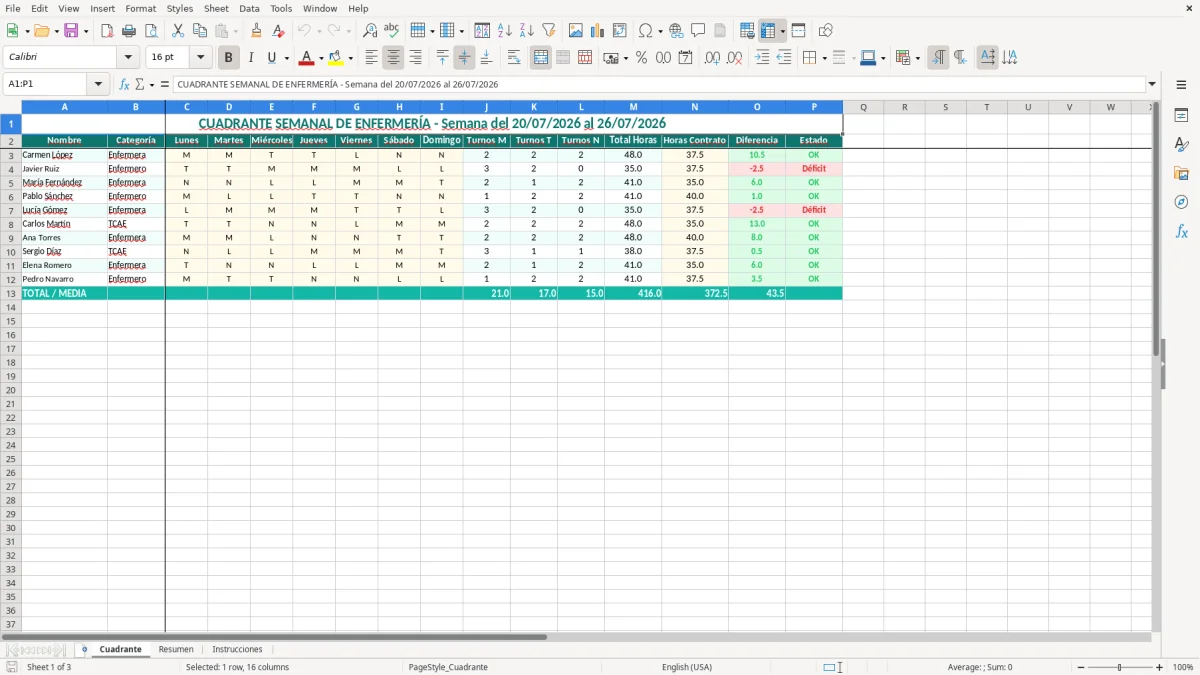
Task: Click the Sum sigma icon
Action: [140, 84]
